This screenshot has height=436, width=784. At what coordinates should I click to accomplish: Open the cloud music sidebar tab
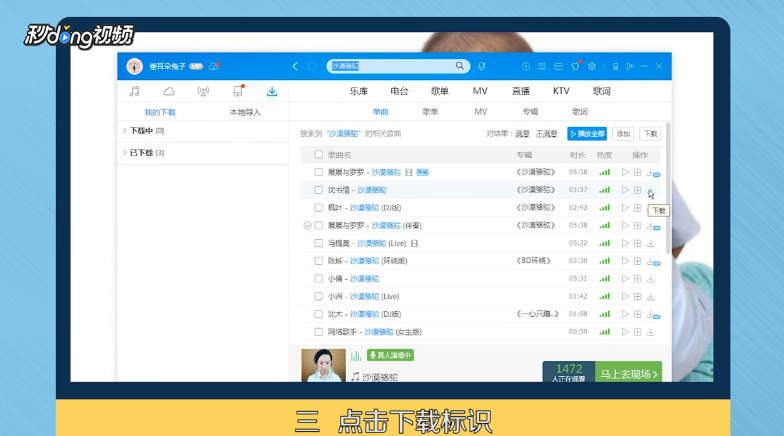[169, 91]
